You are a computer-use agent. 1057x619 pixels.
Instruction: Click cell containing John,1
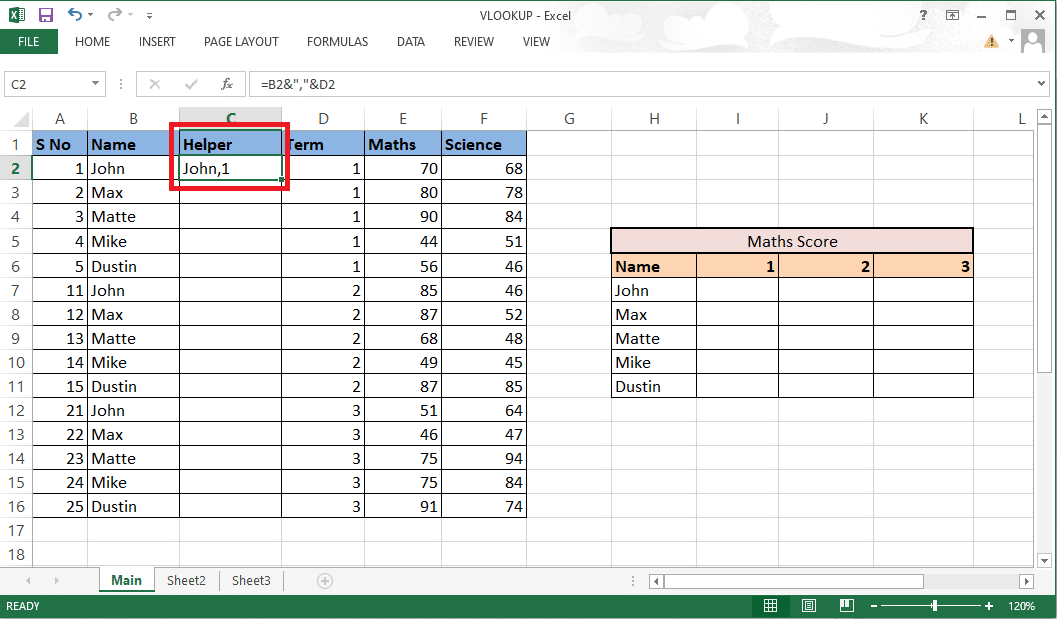(231, 169)
